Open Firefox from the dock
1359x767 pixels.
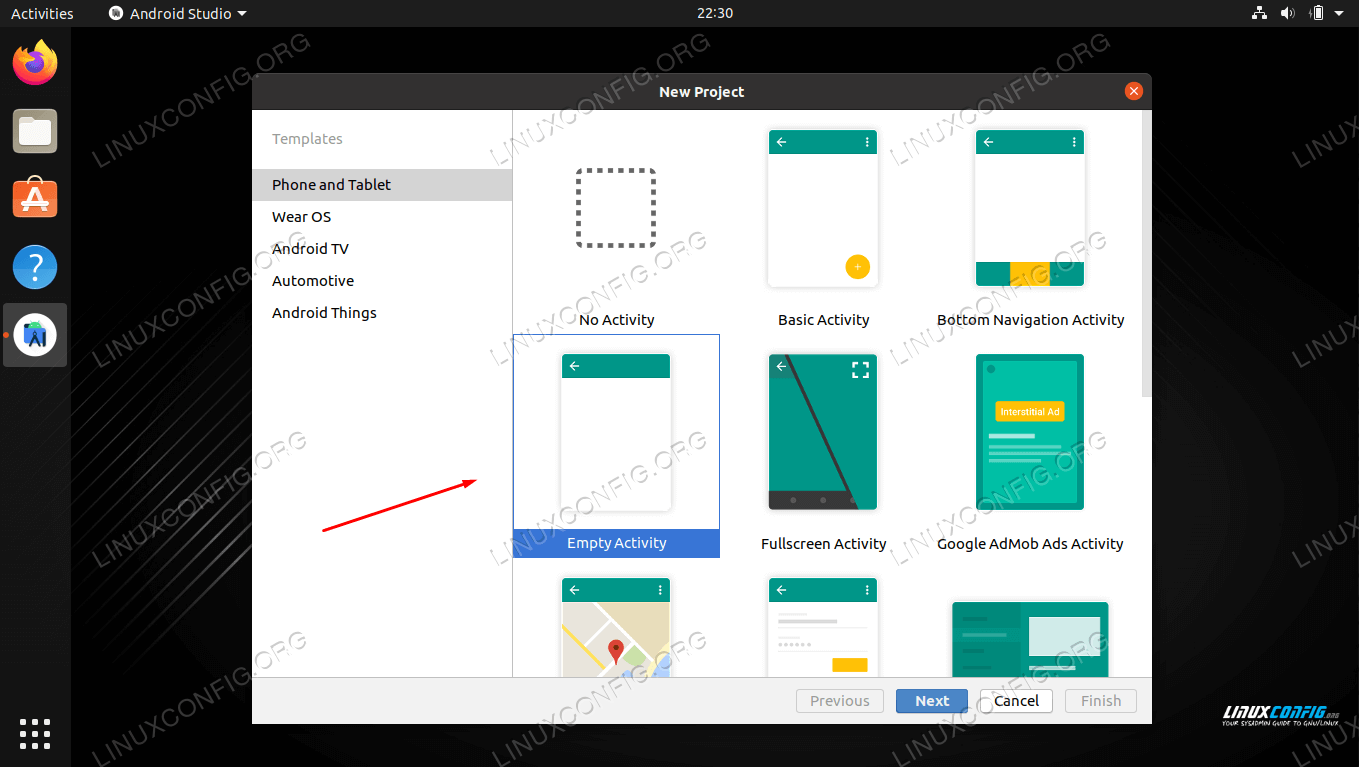(35, 63)
